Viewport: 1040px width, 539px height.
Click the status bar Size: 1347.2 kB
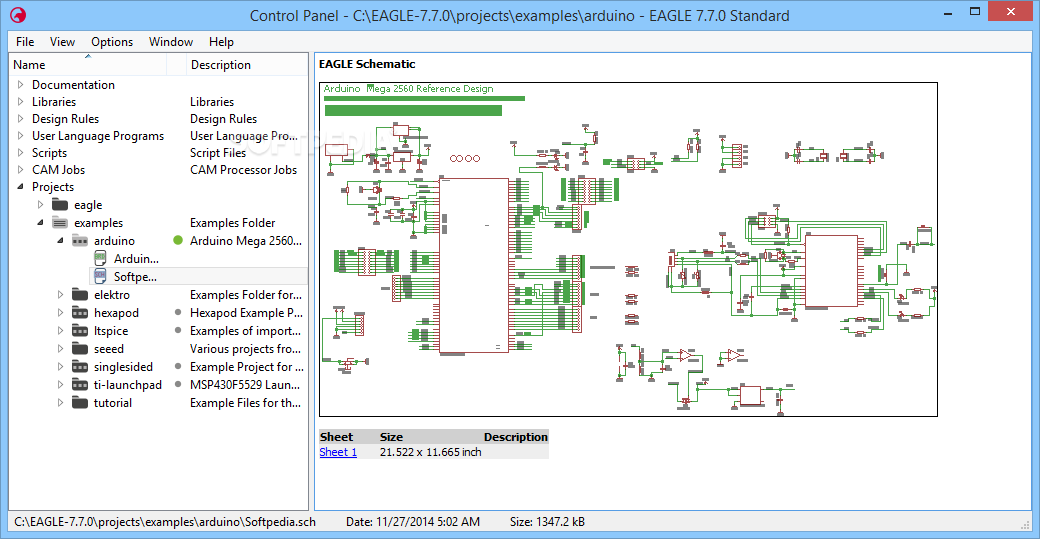547,522
